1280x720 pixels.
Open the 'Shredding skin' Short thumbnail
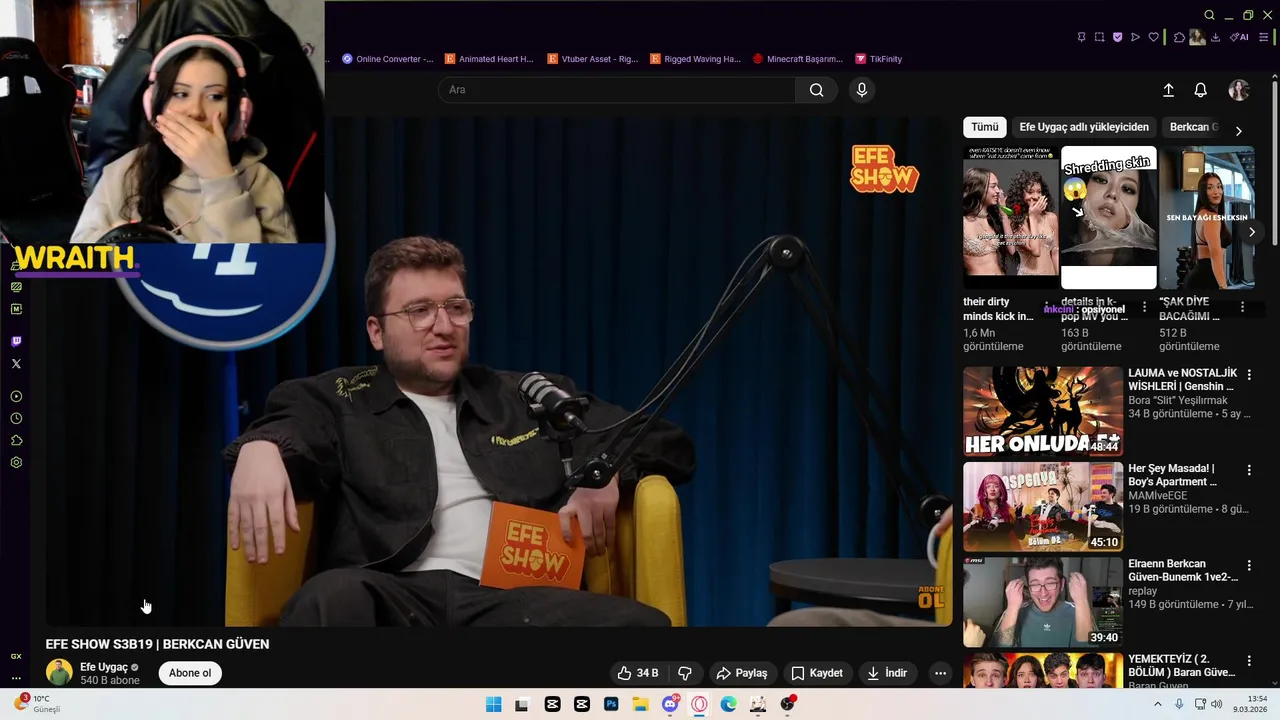[1108, 218]
